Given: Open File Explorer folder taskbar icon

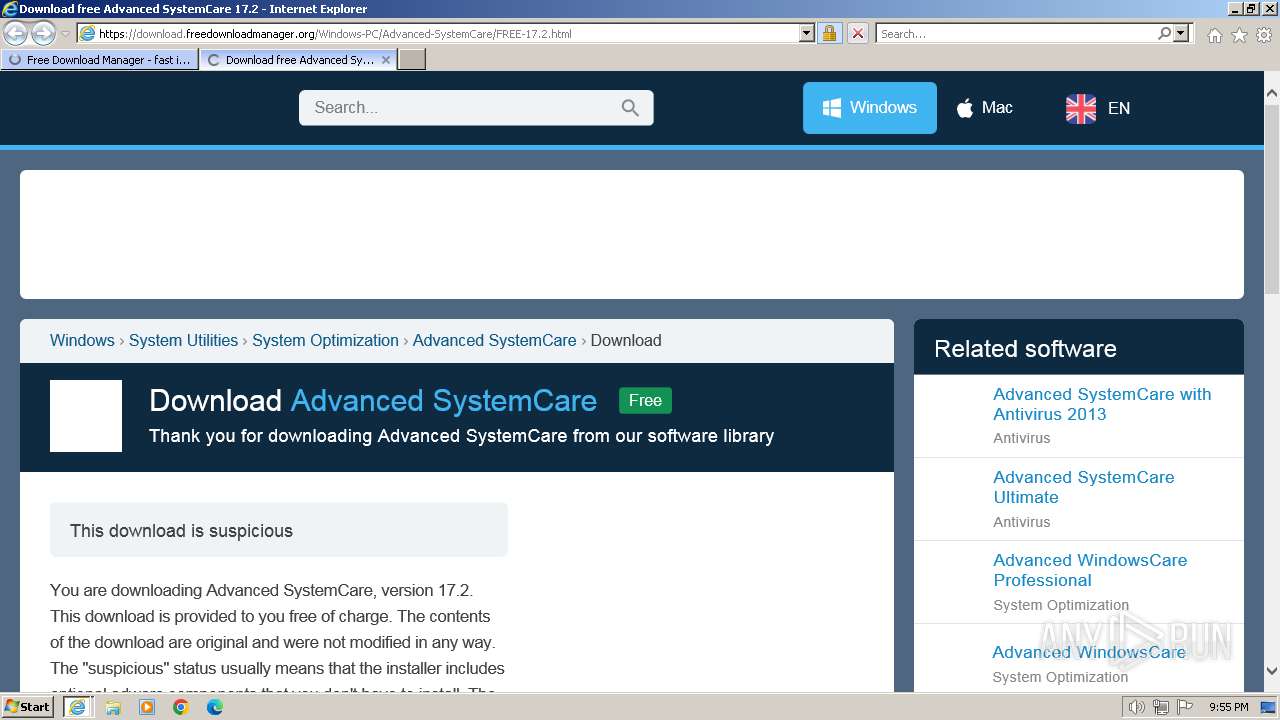Looking at the screenshot, I should [x=113, y=707].
